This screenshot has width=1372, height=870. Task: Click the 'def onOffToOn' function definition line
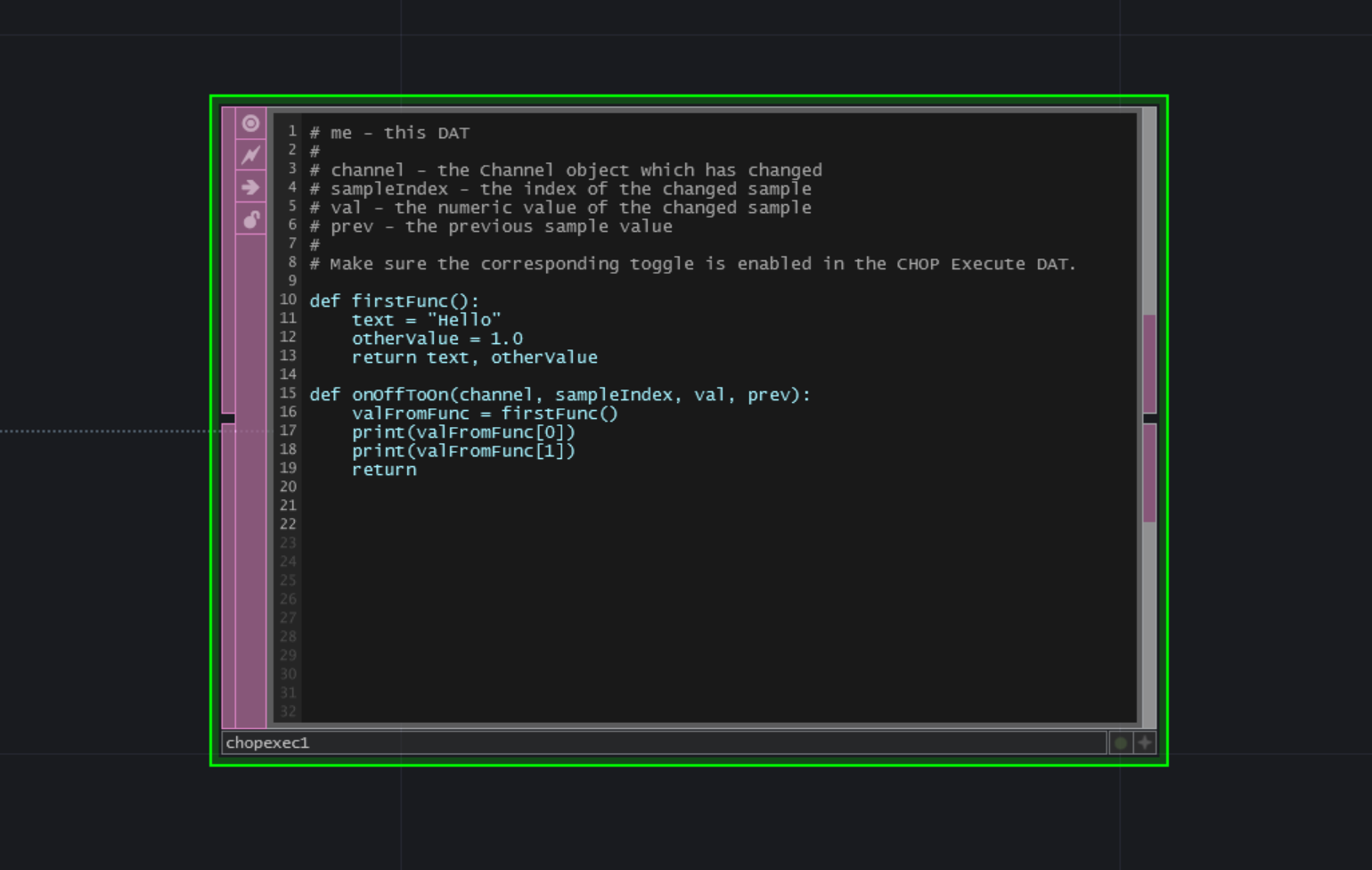click(x=559, y=395)
